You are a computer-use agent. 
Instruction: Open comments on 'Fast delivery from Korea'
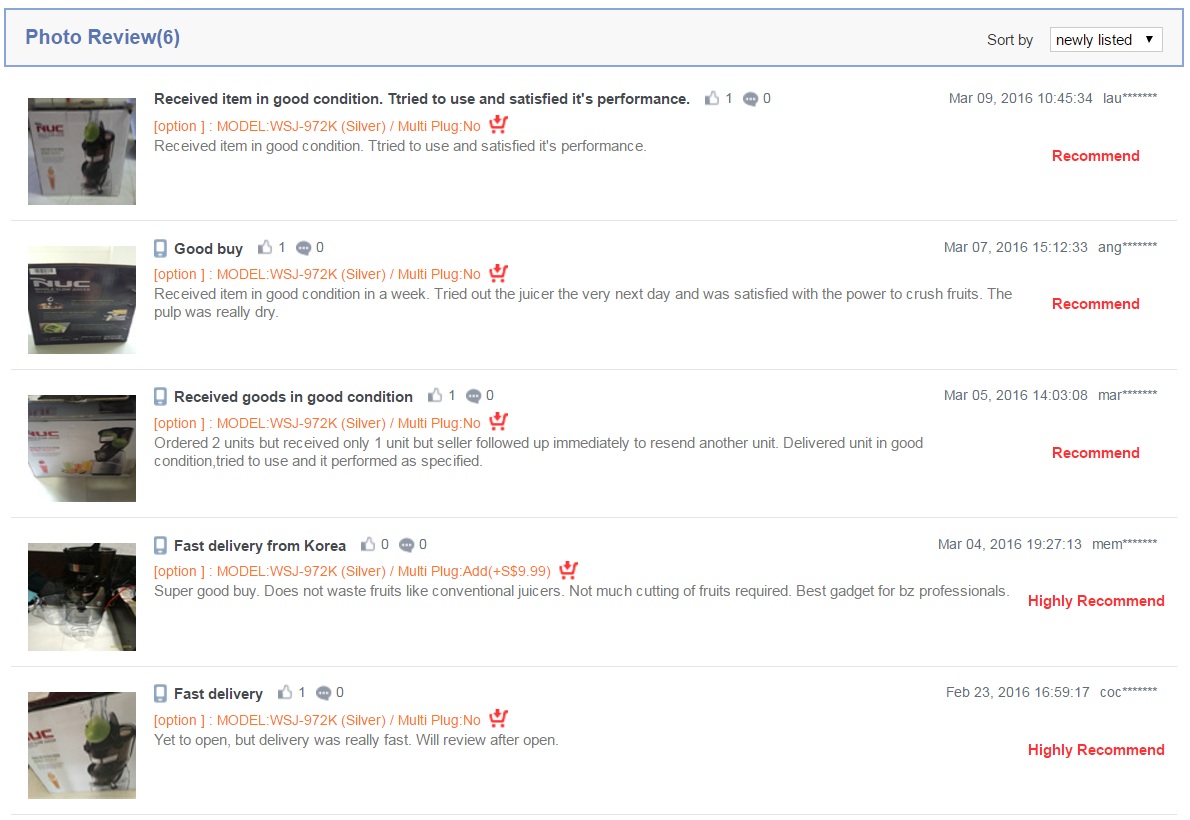click(406, 544)
